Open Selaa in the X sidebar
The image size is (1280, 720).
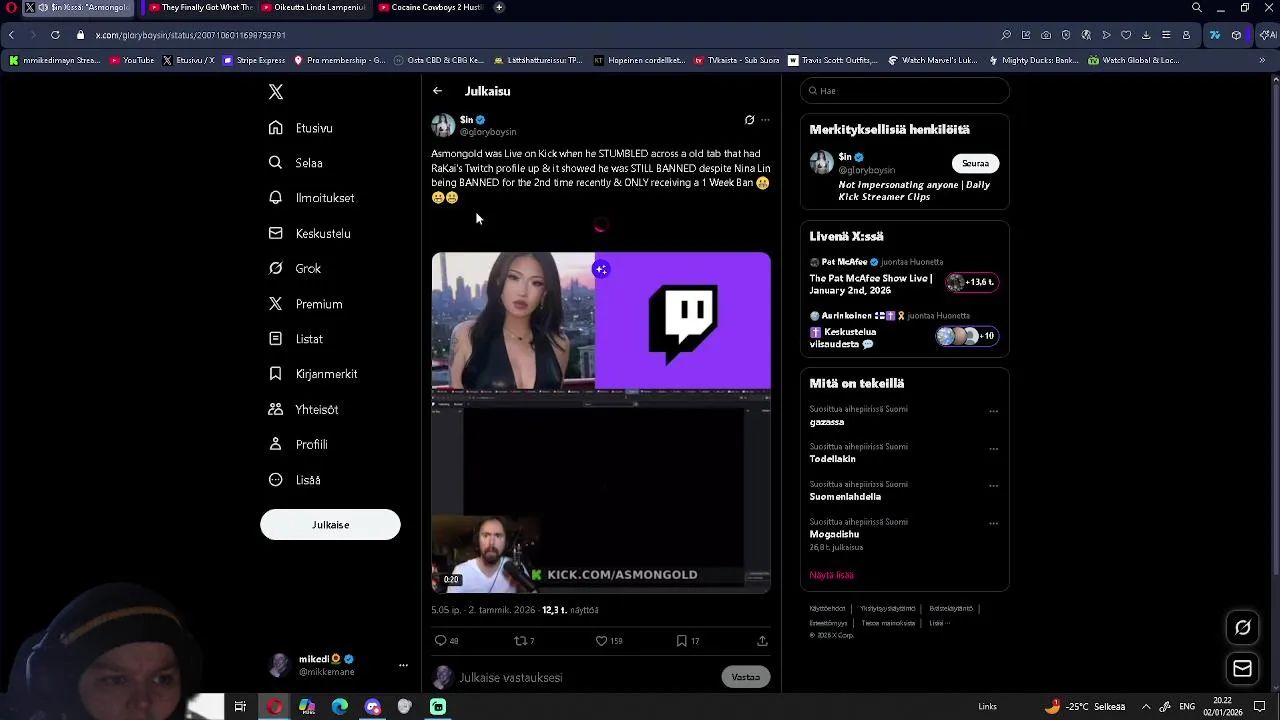point(296,163)
